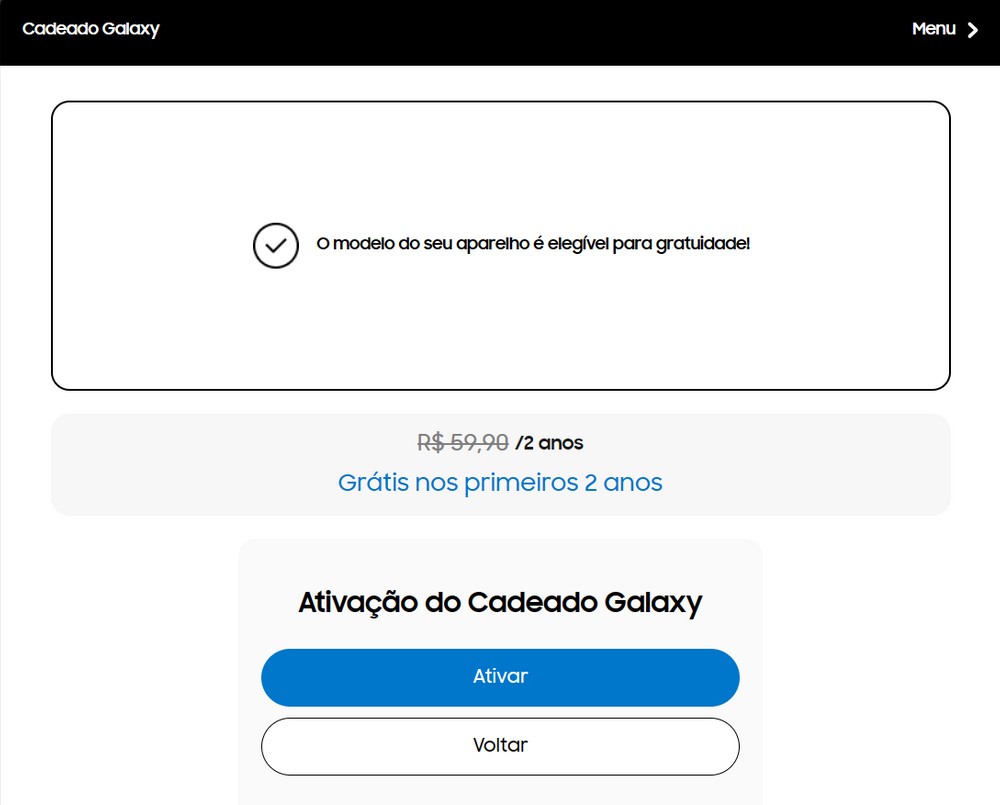
Task: Open the Menu in the header
Action: tap(945, 29)
